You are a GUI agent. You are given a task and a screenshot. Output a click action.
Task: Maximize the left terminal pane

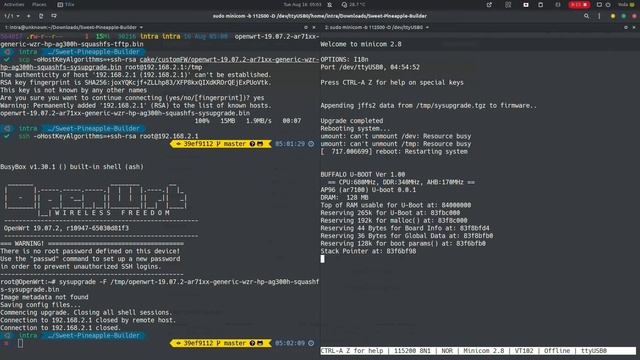pos(306,27)
